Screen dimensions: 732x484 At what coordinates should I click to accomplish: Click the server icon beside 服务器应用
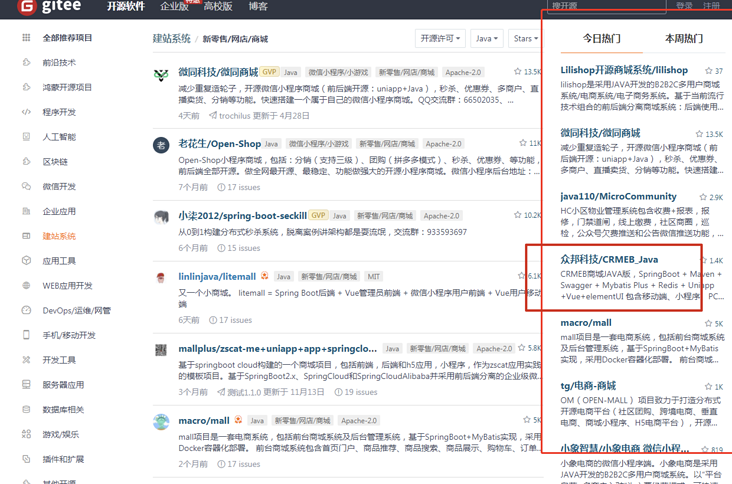click(26, 385)
